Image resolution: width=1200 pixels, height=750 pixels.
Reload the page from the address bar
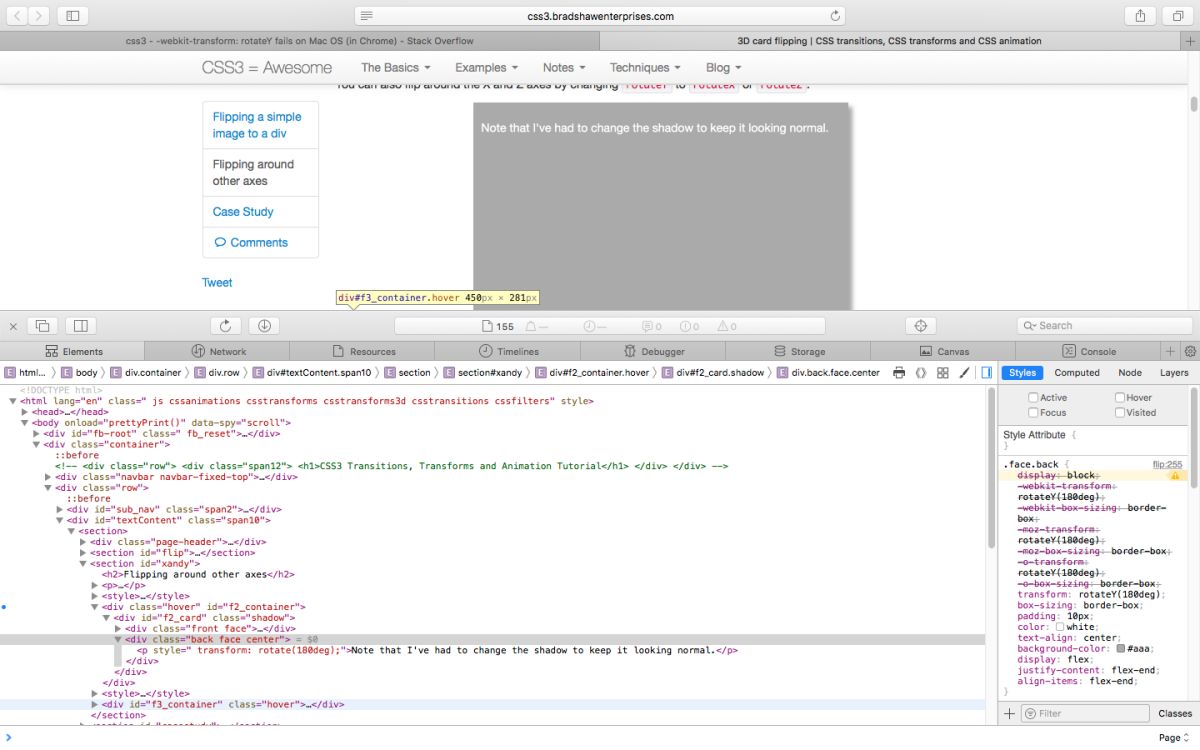835,16
